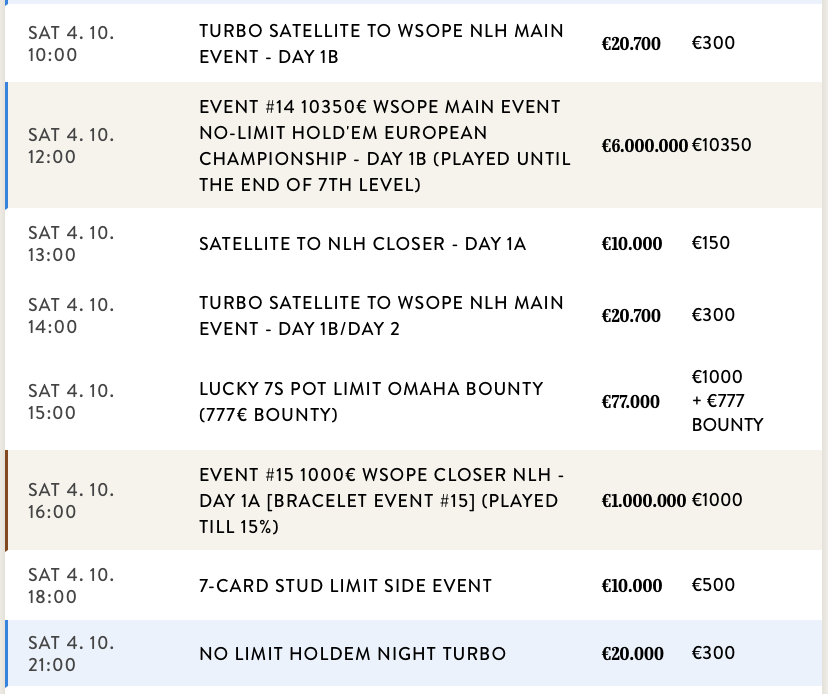This screenshot has width=828, height=694.
Task: Select the 10:00 Turbo Satellite Day 1B title
Action: pyautogui.click(x=381, y=44)
